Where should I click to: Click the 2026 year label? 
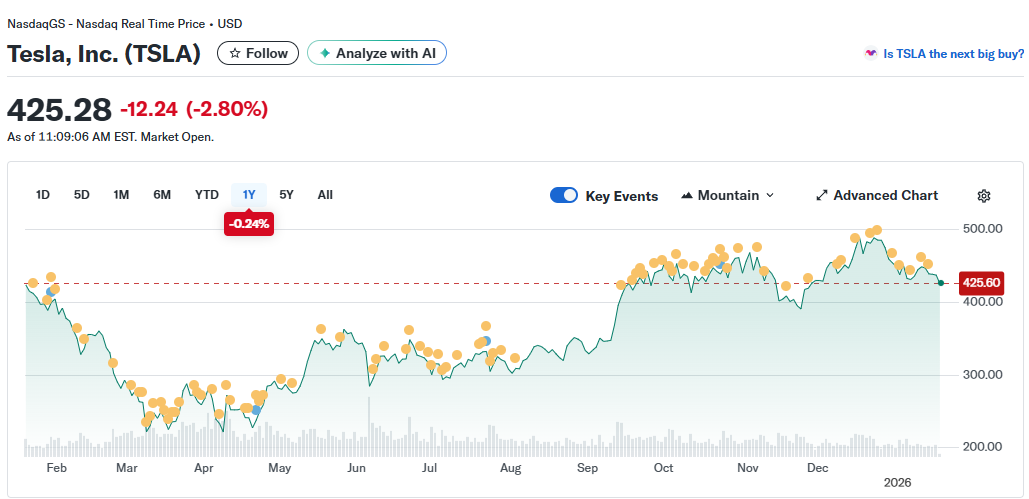click(x=898, y=483)
